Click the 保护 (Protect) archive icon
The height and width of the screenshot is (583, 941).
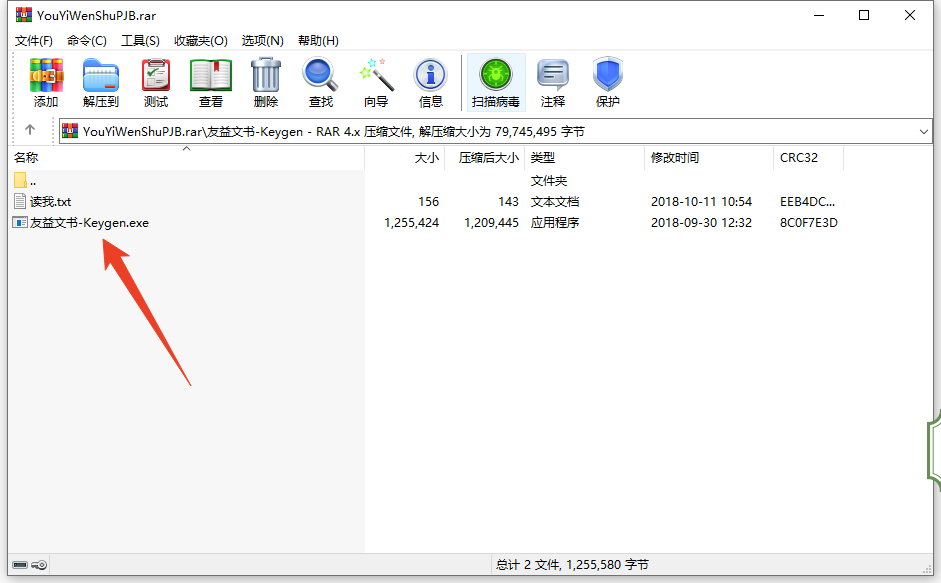607,82
